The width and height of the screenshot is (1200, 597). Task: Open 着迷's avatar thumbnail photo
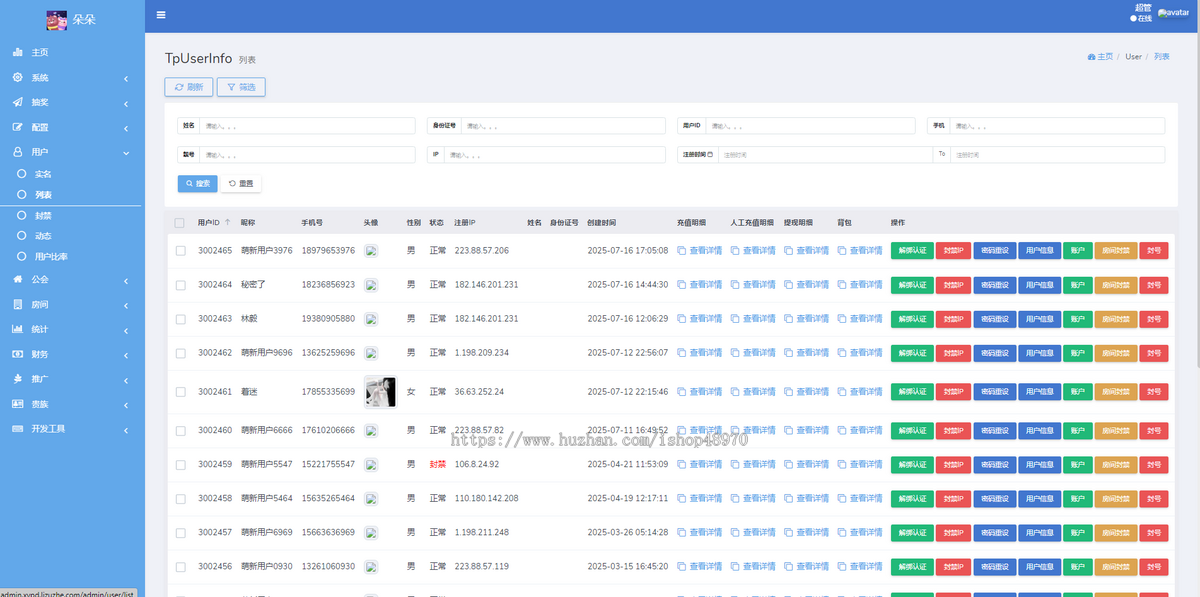pos(380,392)
